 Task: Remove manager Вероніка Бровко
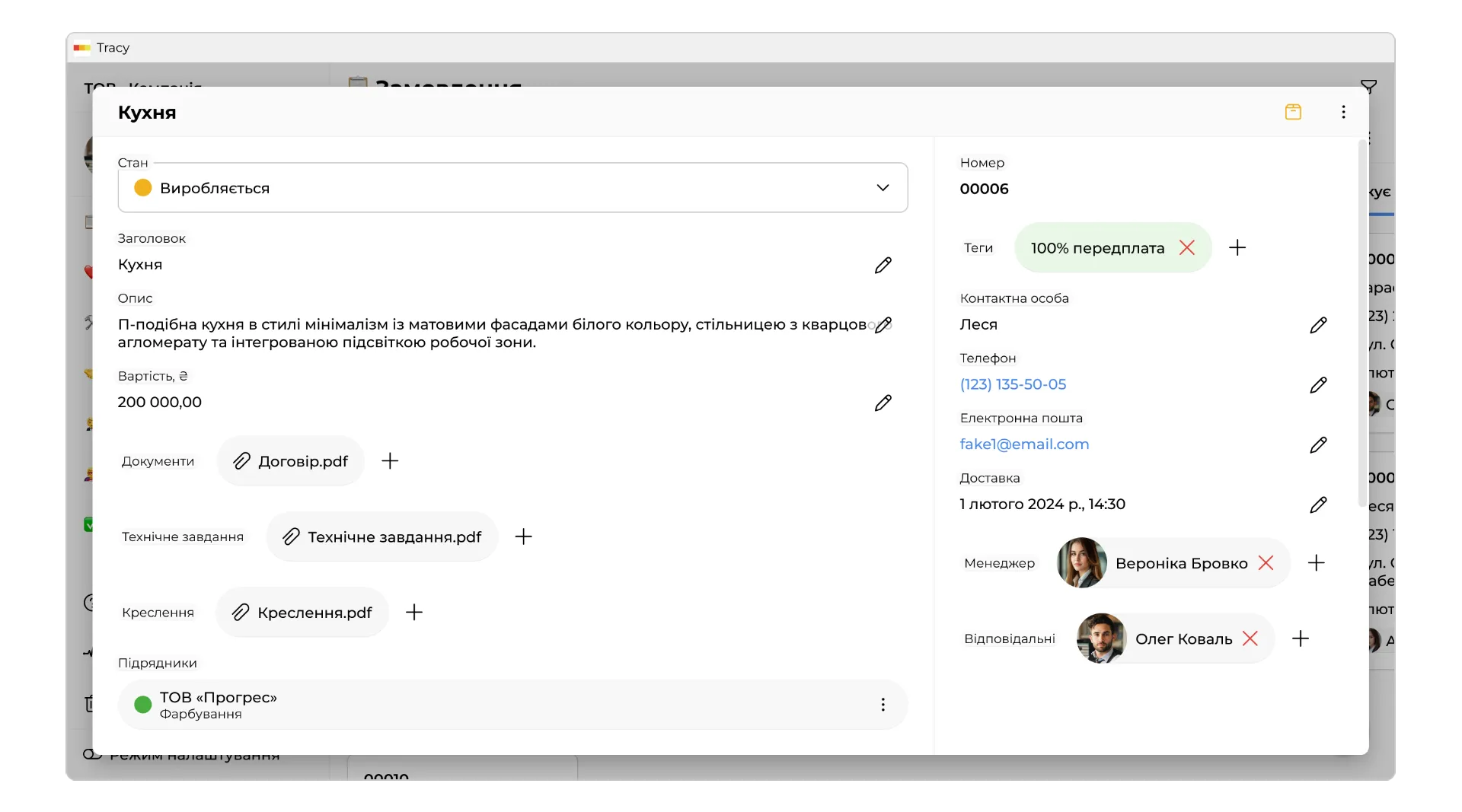1266,562
